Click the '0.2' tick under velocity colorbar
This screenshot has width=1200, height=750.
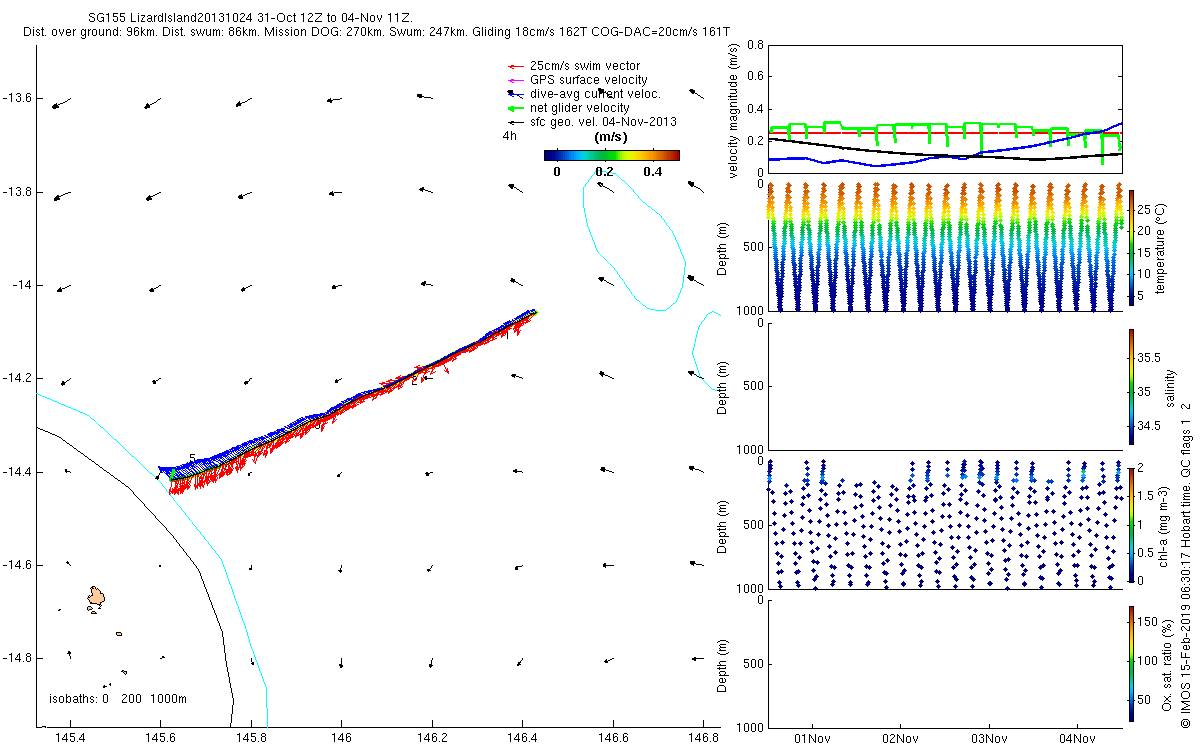pyautogui.click(x=604, y=171)
